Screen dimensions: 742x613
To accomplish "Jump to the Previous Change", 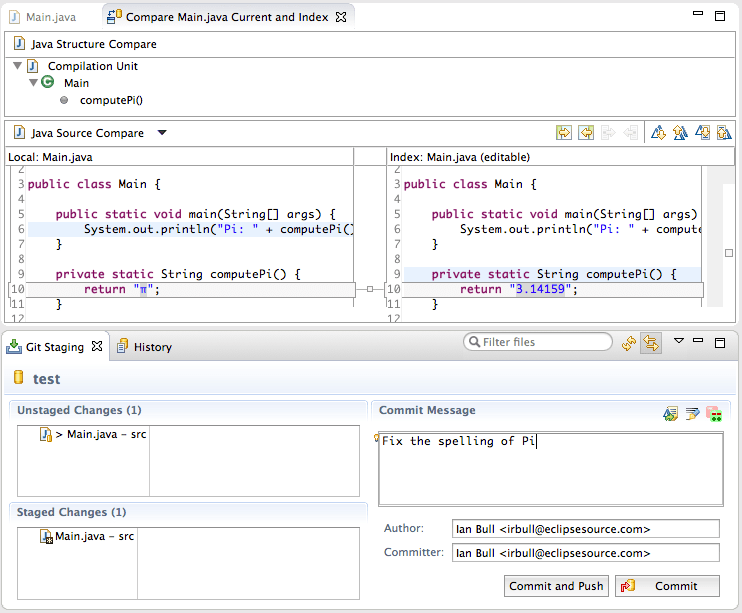I will [724, 133].
